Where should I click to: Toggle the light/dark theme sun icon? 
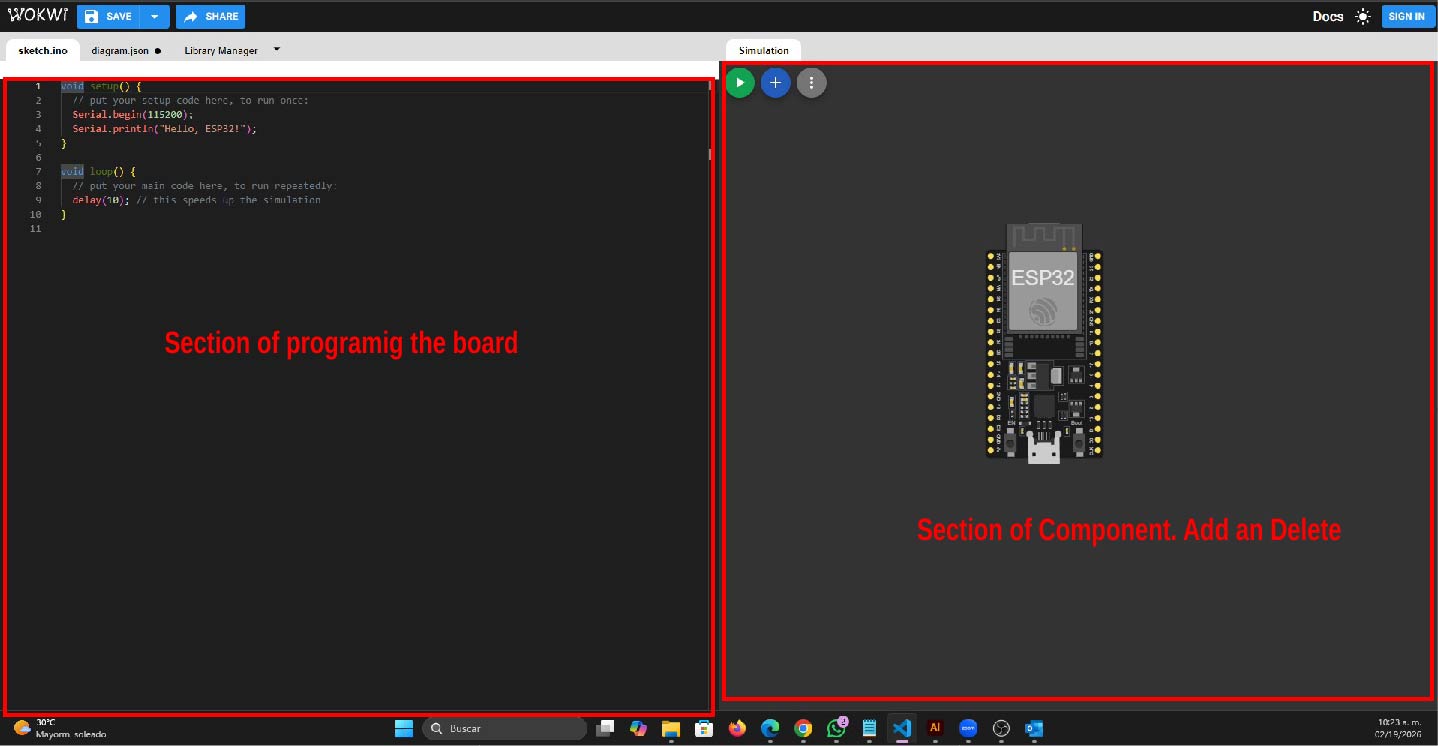coord(1363,16)
